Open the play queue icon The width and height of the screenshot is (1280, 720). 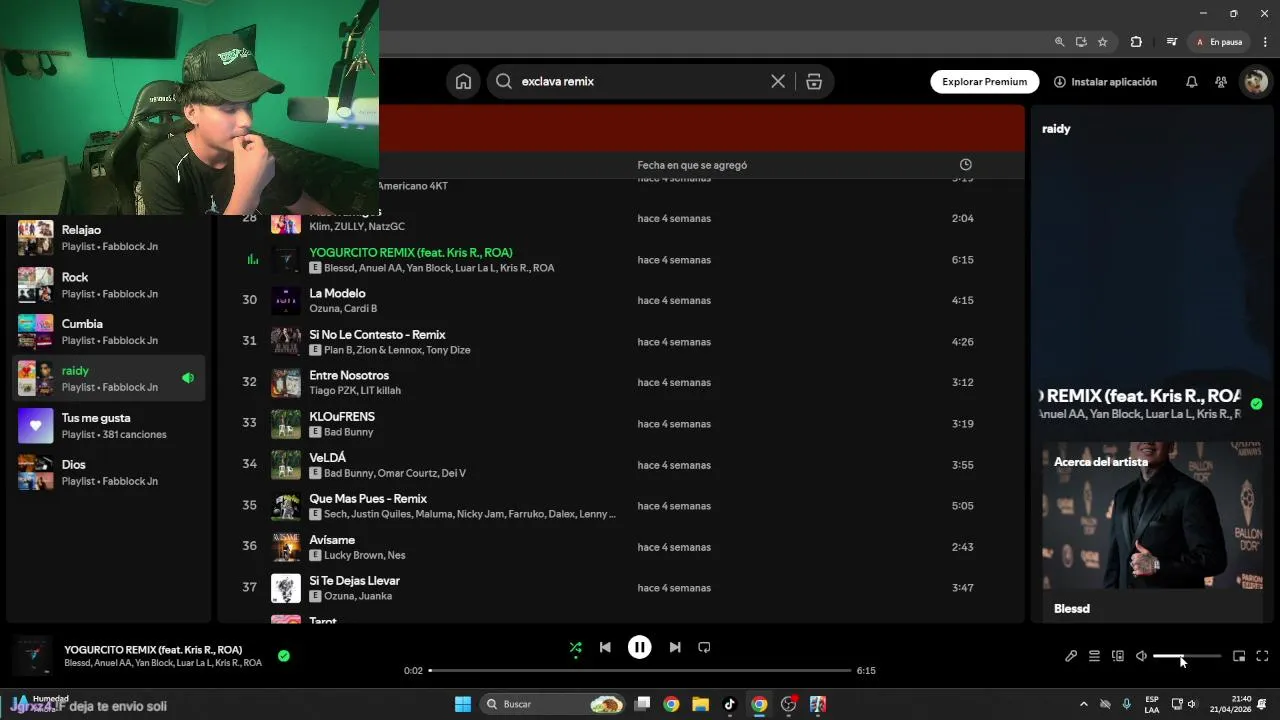click(1095, 656)
